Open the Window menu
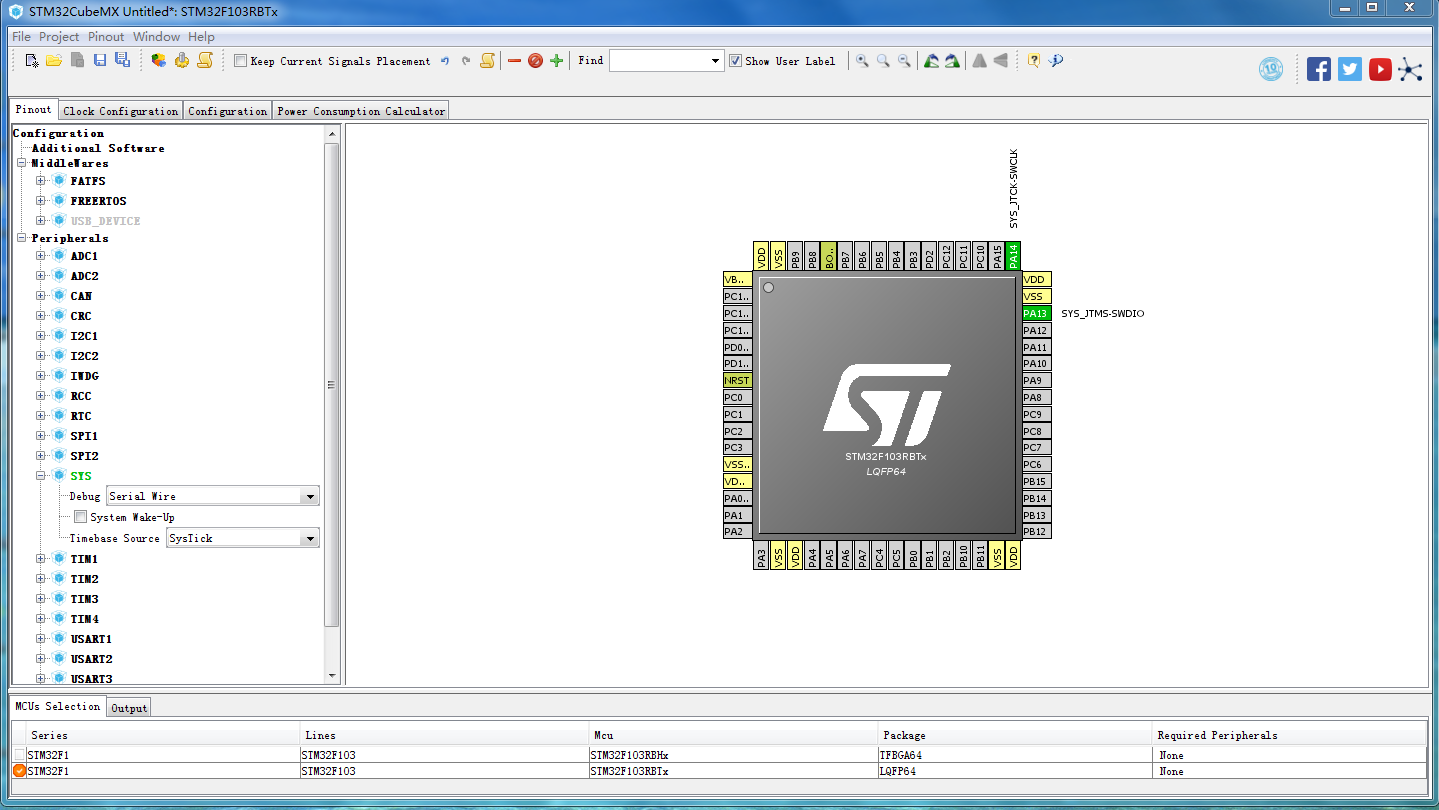The height and width of the screenshot is (810, 1439). click(157, 37)
